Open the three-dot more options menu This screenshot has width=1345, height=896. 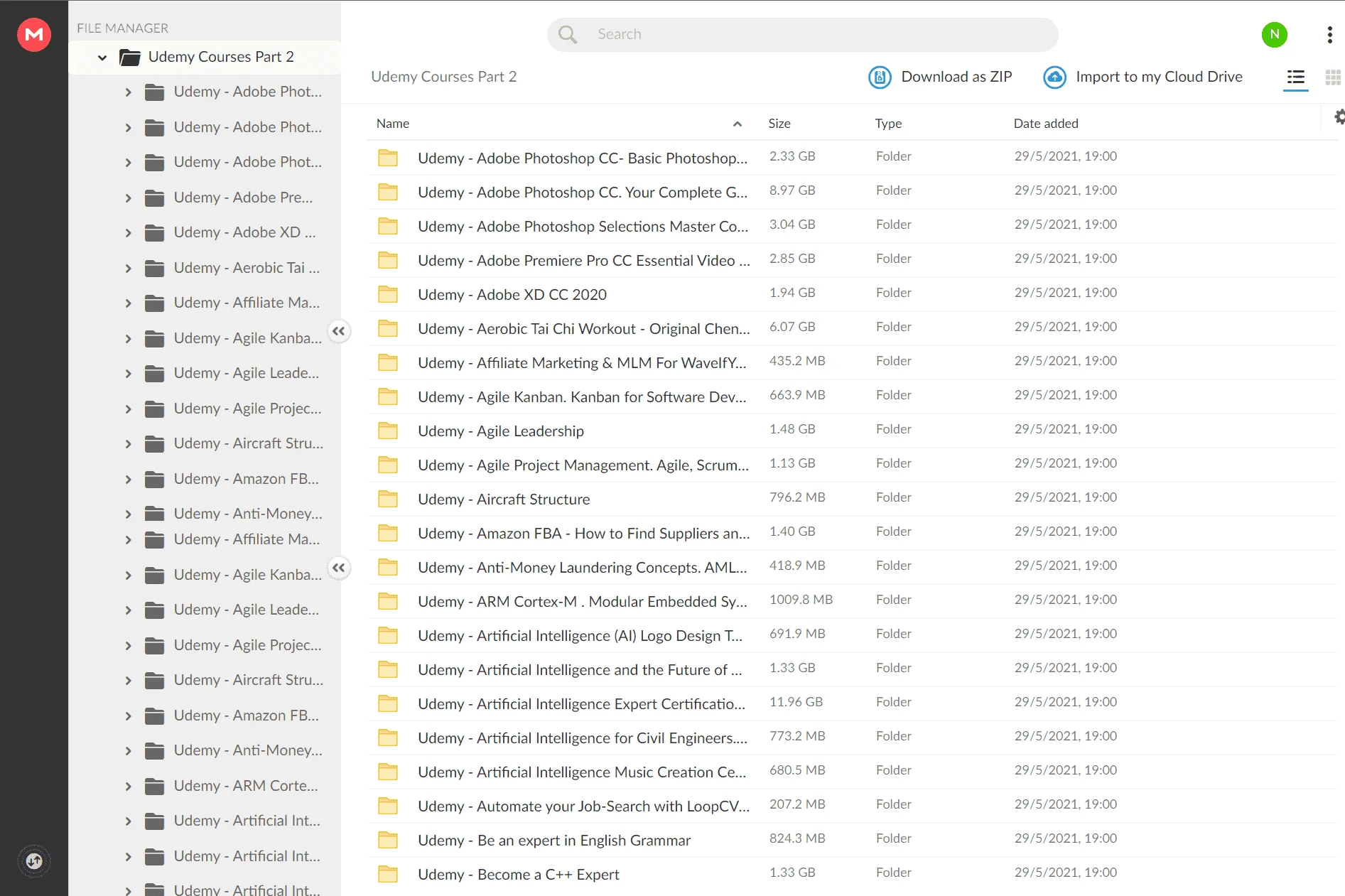point(1329,35)
